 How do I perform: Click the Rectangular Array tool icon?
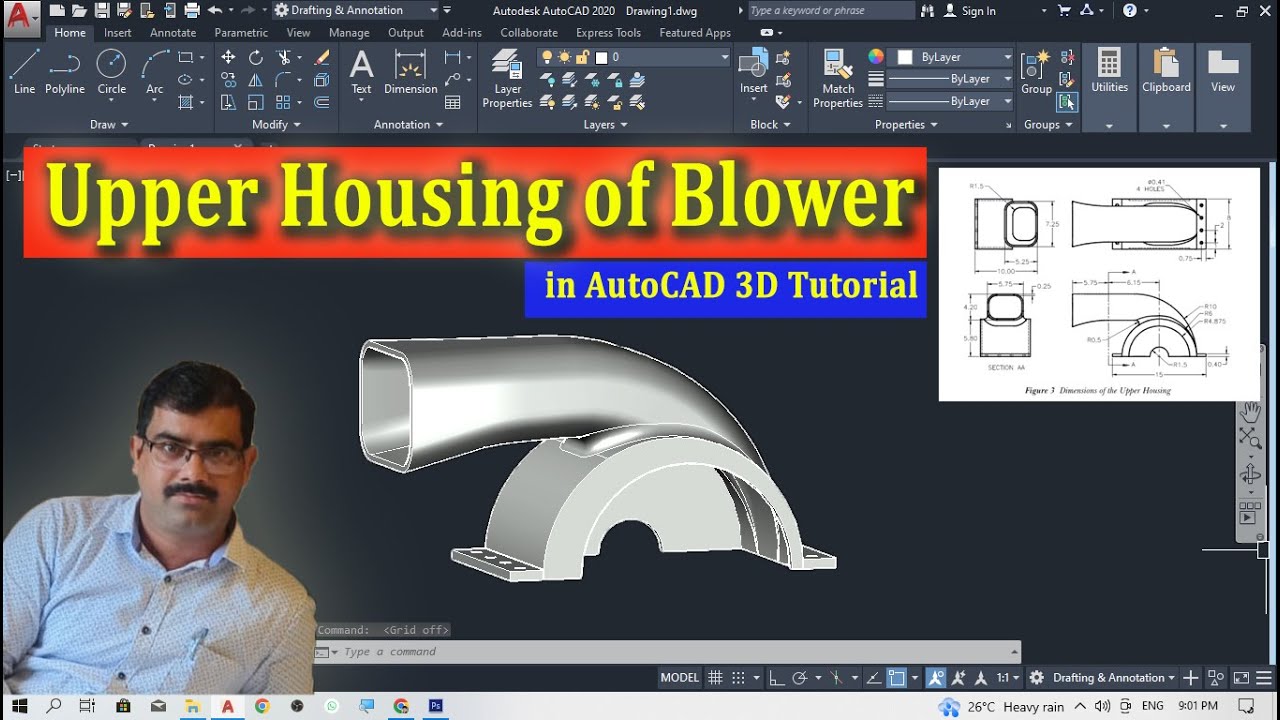284,102
